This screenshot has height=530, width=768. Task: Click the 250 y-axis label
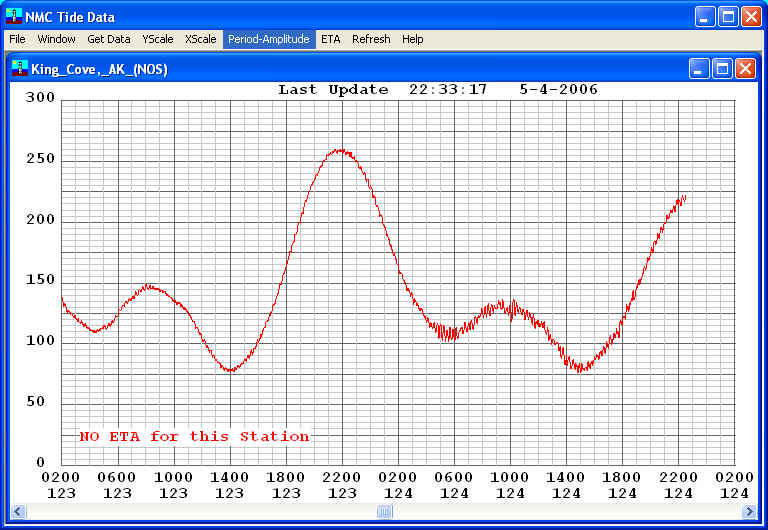point(41,158)
